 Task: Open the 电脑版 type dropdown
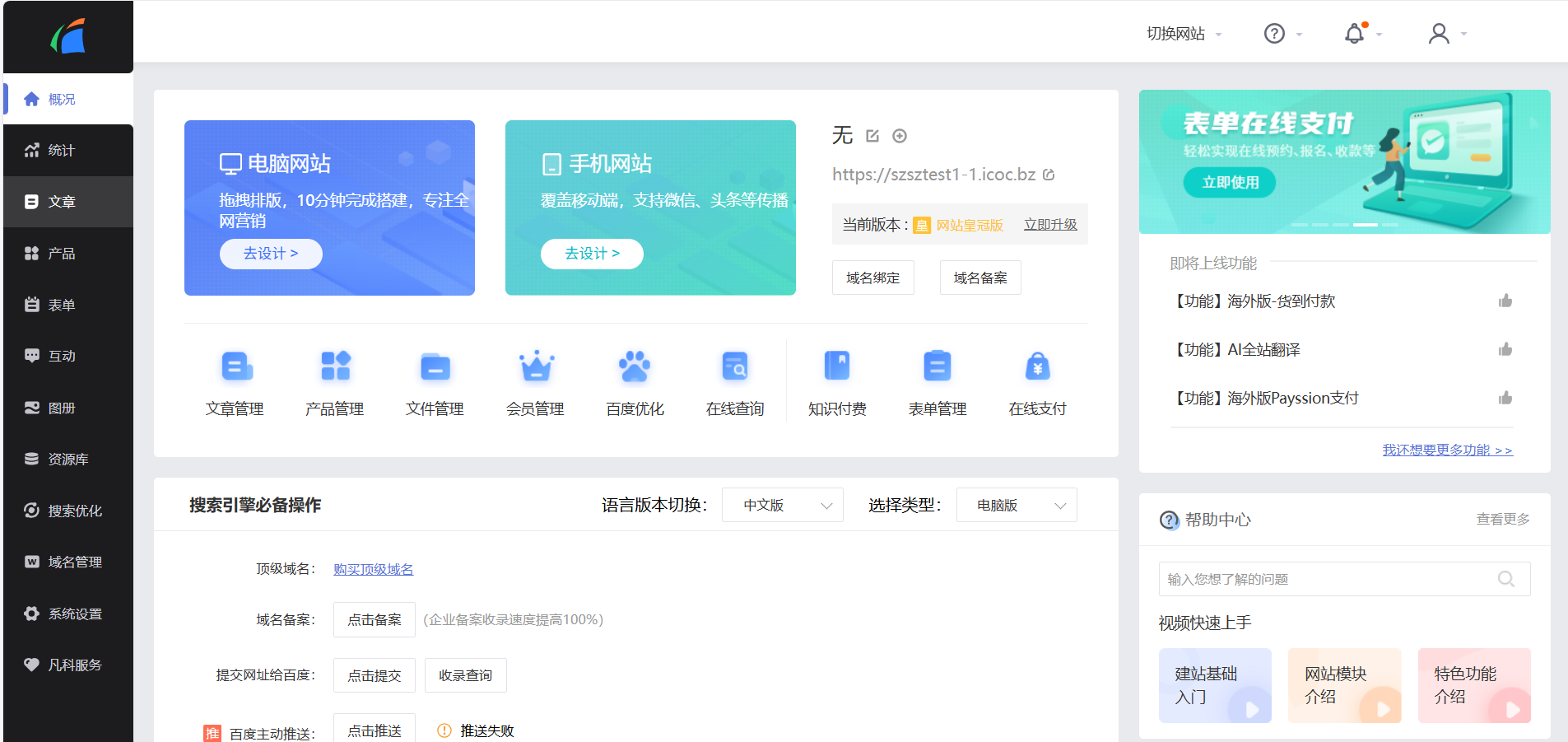[1017, 506]
